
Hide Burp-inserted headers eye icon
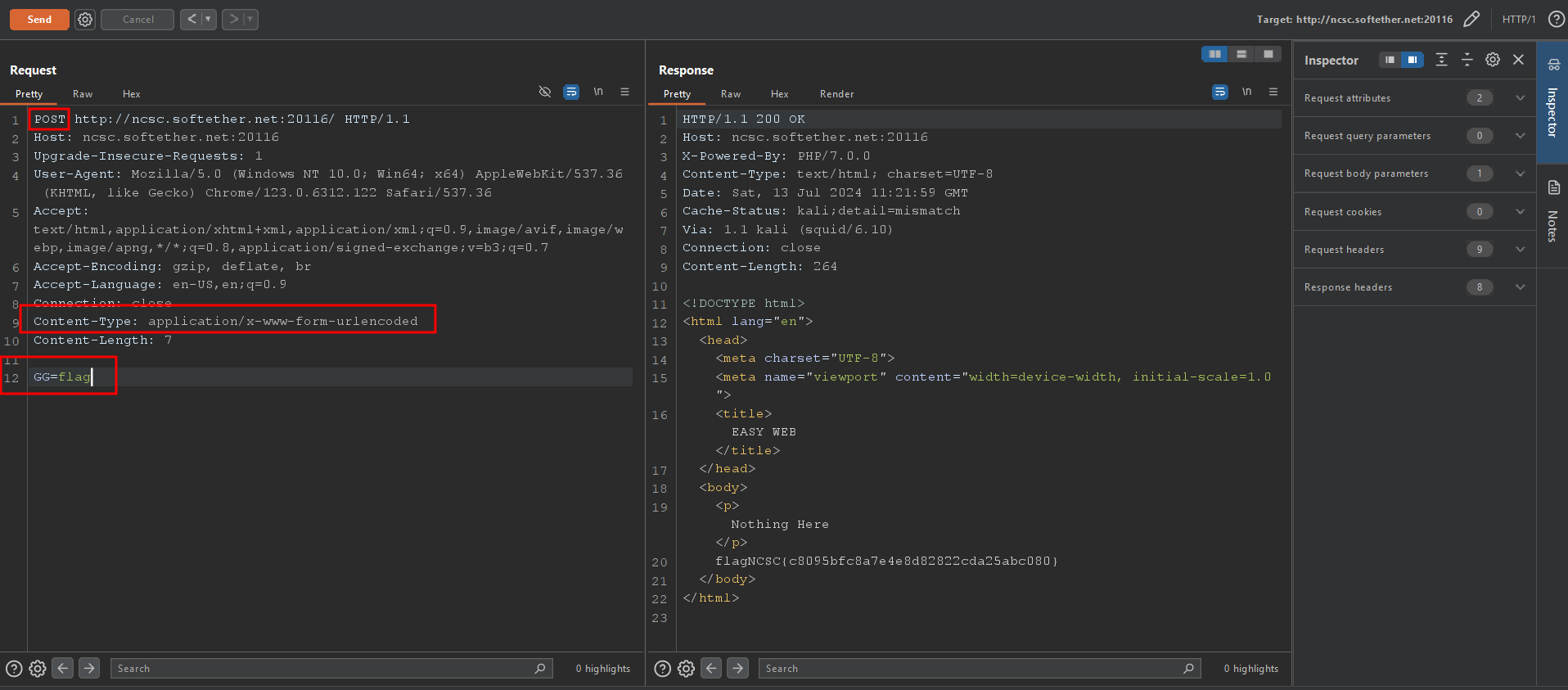[x=545, y=92]
